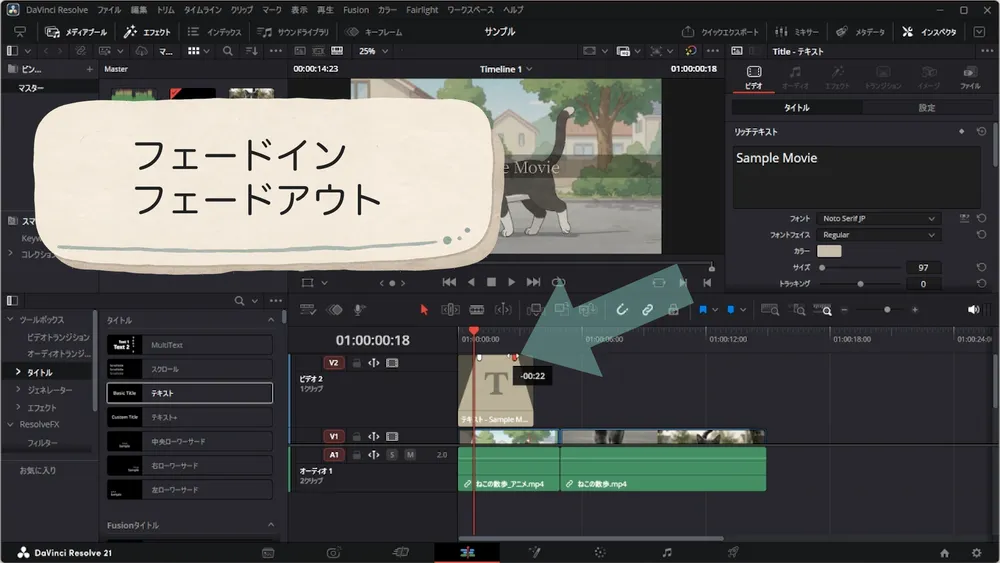Collapse the Fusionタイトル section
This screenshot has width=1000, height=563.
271,525
